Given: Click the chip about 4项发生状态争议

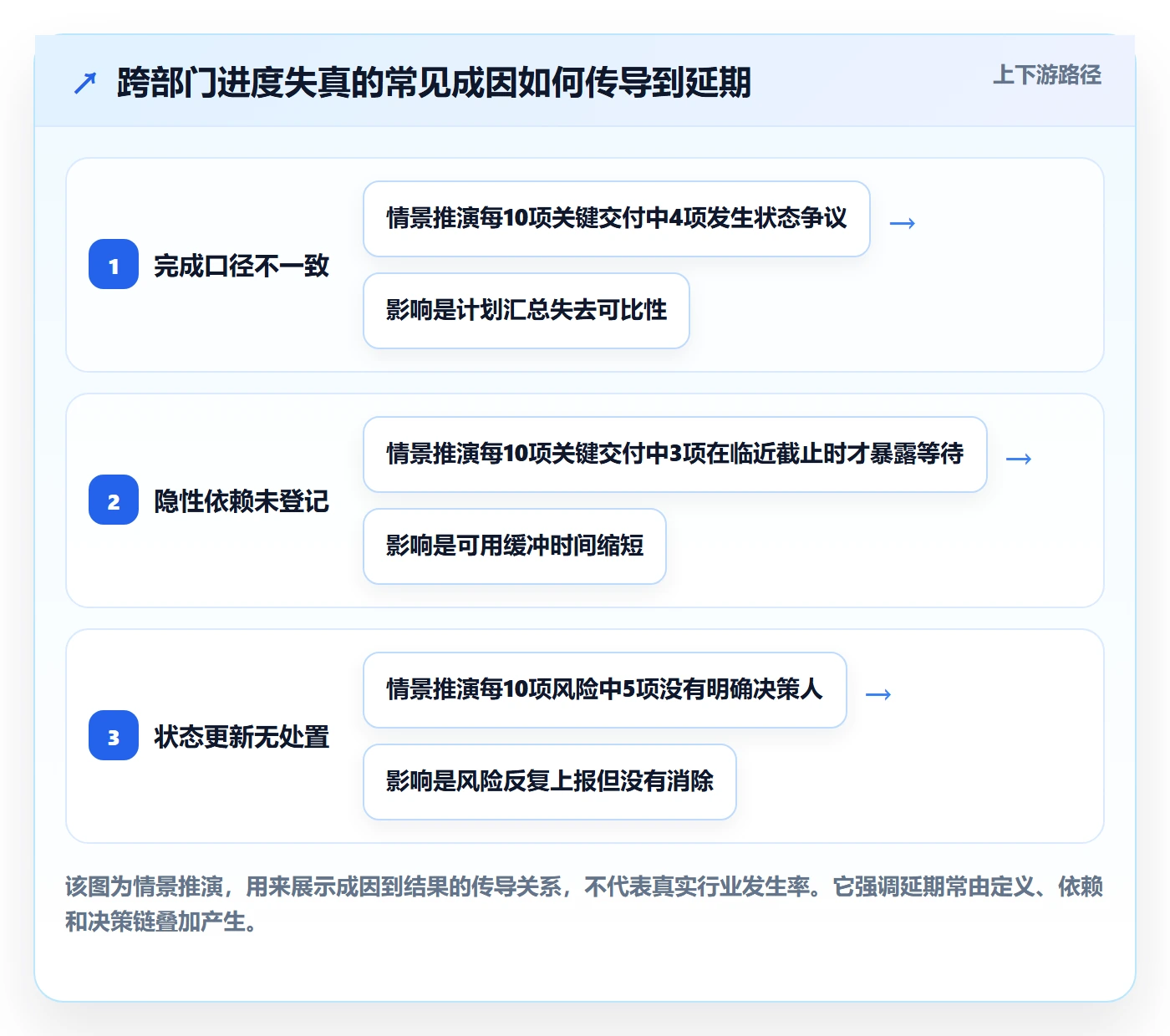Looking at the screenshot, I should (x=617, y=219).
